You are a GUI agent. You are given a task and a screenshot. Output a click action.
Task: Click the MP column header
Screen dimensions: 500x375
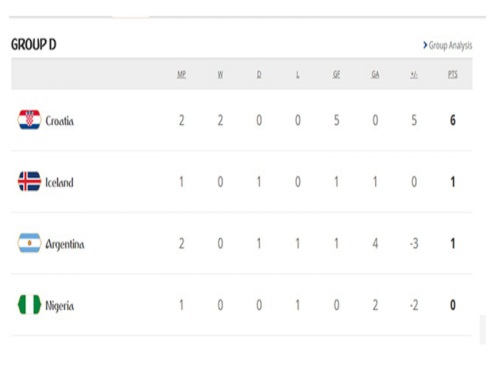pos(181,74)
